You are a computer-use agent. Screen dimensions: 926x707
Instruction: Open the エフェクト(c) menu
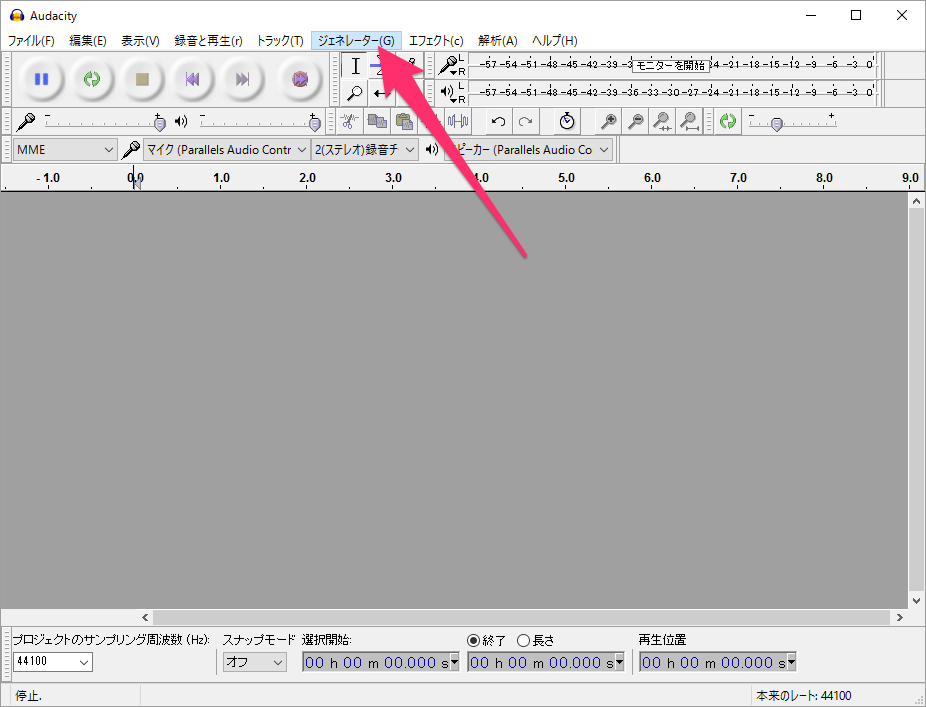click(x=436, y=41)
